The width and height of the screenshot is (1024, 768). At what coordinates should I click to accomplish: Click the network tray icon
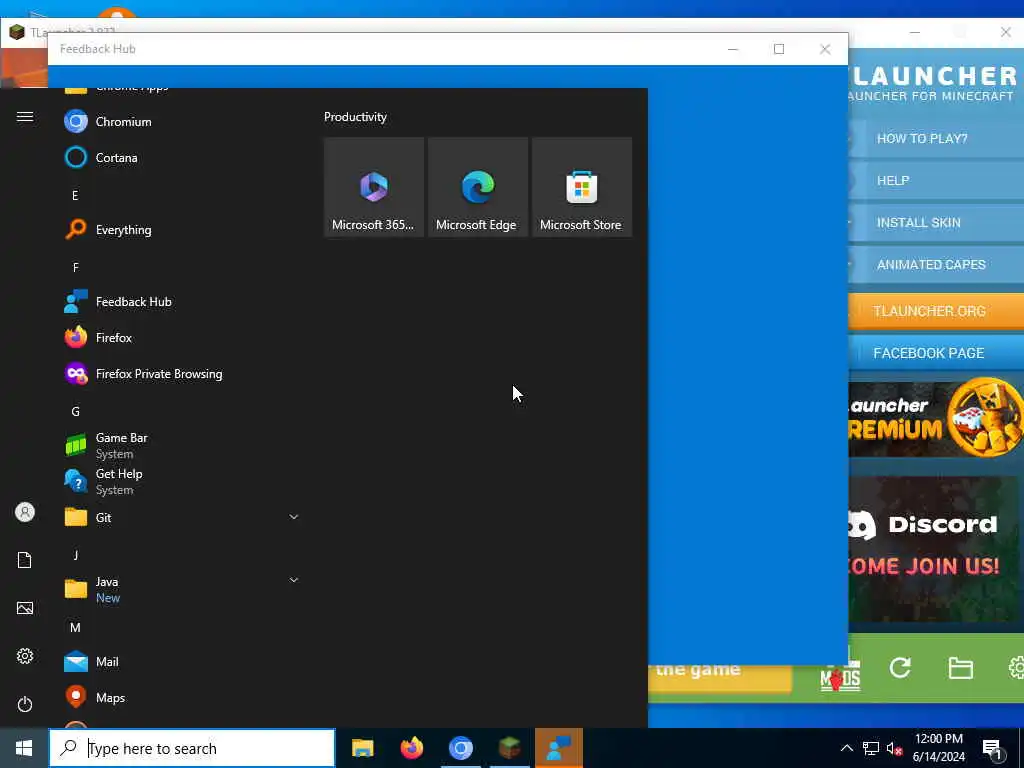pyautogui.click(x=871, y=748)
